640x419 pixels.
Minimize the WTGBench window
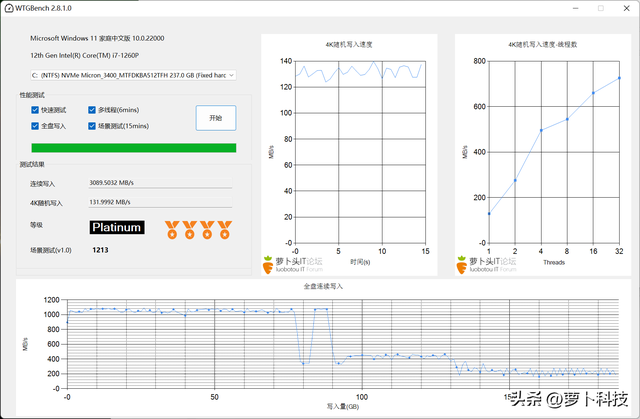pos(576,8)
